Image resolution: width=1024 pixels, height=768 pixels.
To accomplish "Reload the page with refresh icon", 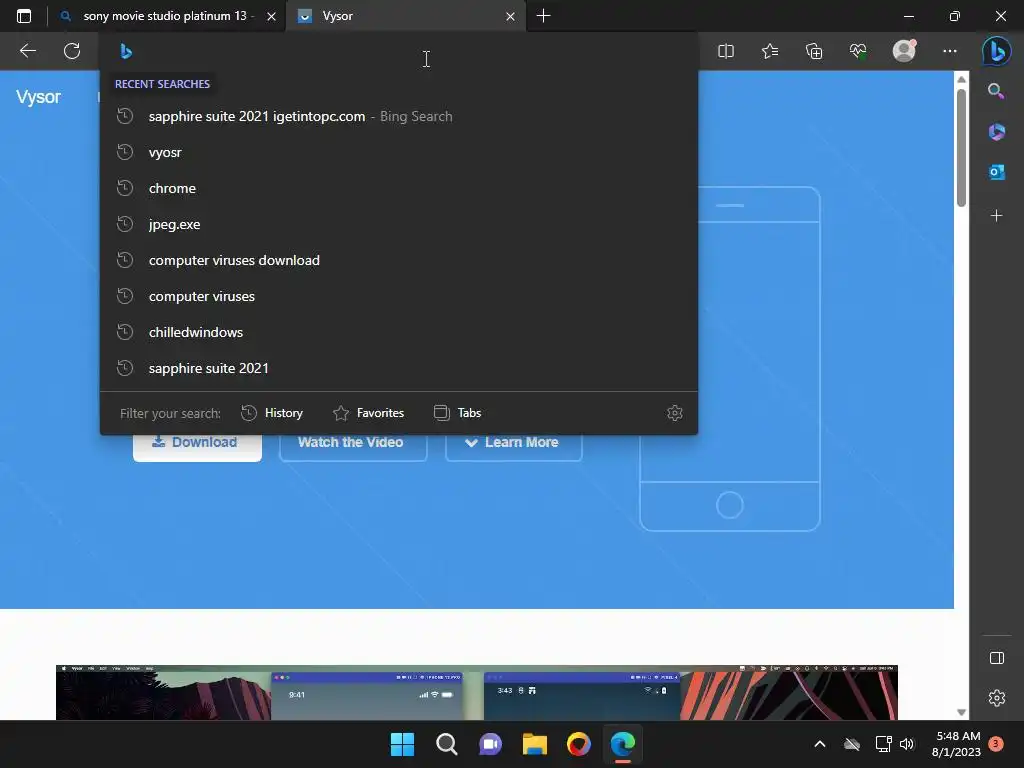I will point(72,51).
